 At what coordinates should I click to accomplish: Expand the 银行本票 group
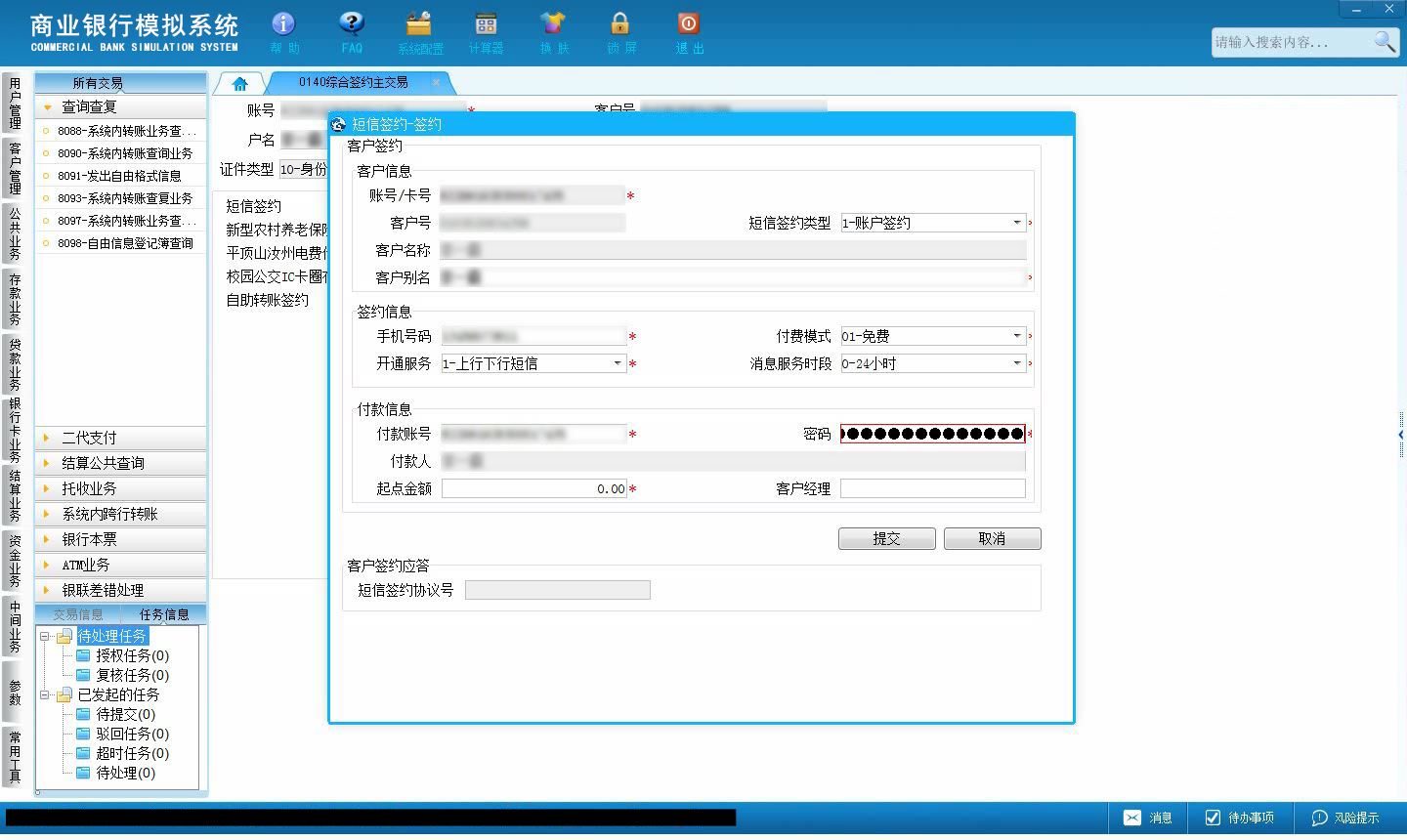tap(121, 539)
